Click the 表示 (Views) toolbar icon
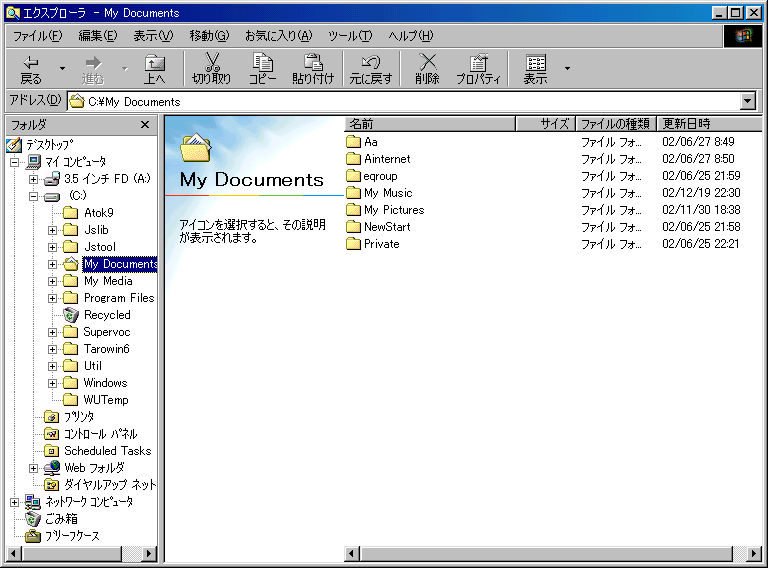This screenshot has width=768, height=568. (x=535, y=63)
